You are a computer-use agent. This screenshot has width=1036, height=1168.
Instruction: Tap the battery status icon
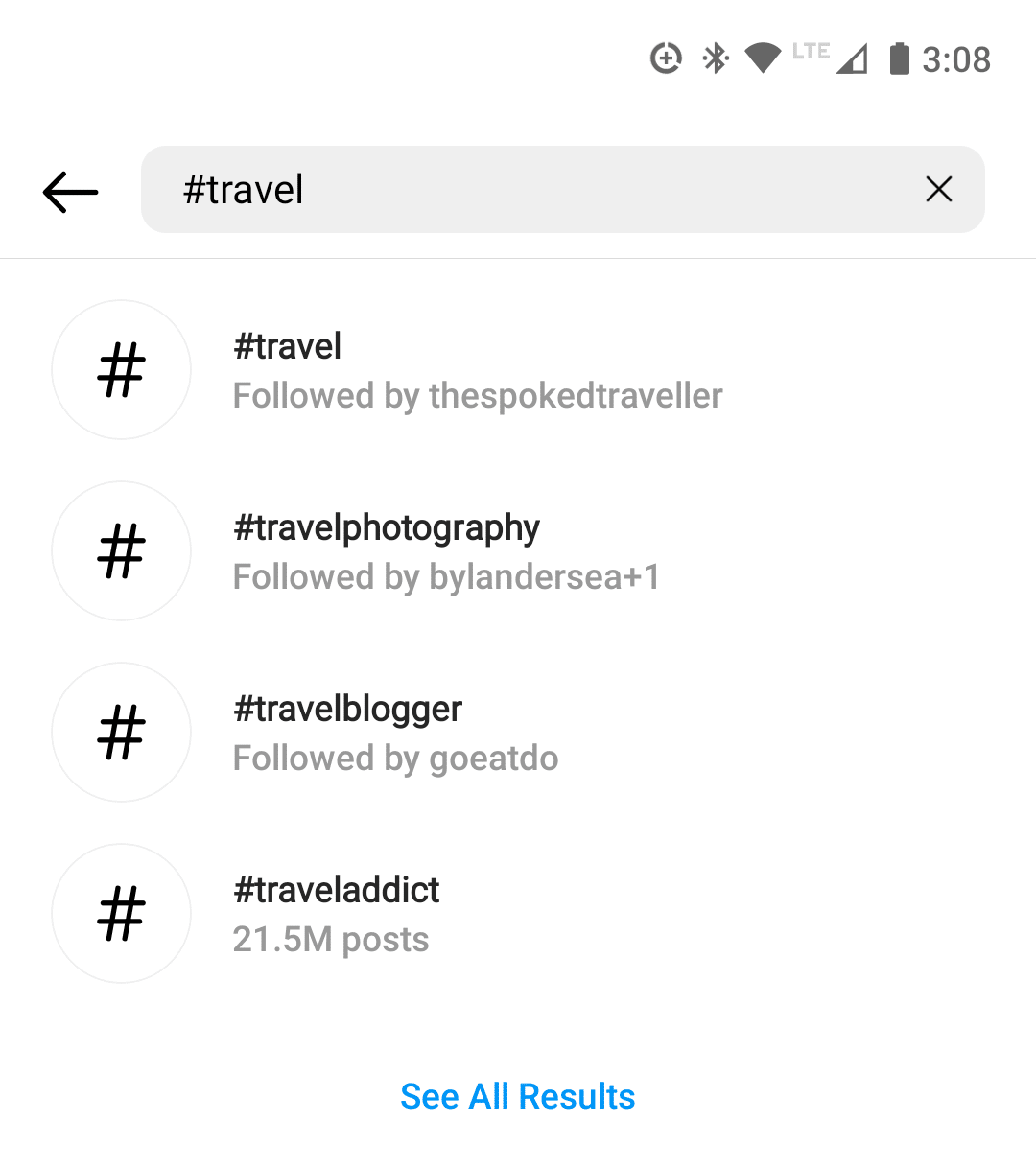[x=899, y=59]
